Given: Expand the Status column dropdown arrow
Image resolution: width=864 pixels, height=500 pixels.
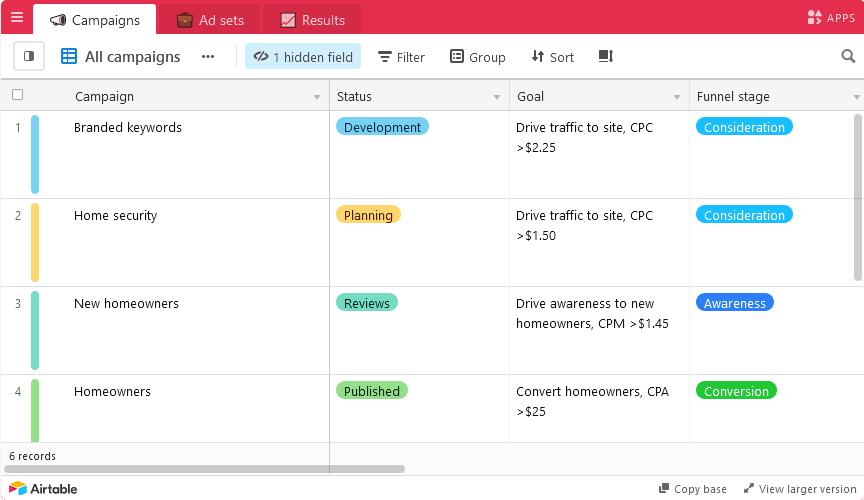Looking at the screenshot, I should click(x=497, y=97).
